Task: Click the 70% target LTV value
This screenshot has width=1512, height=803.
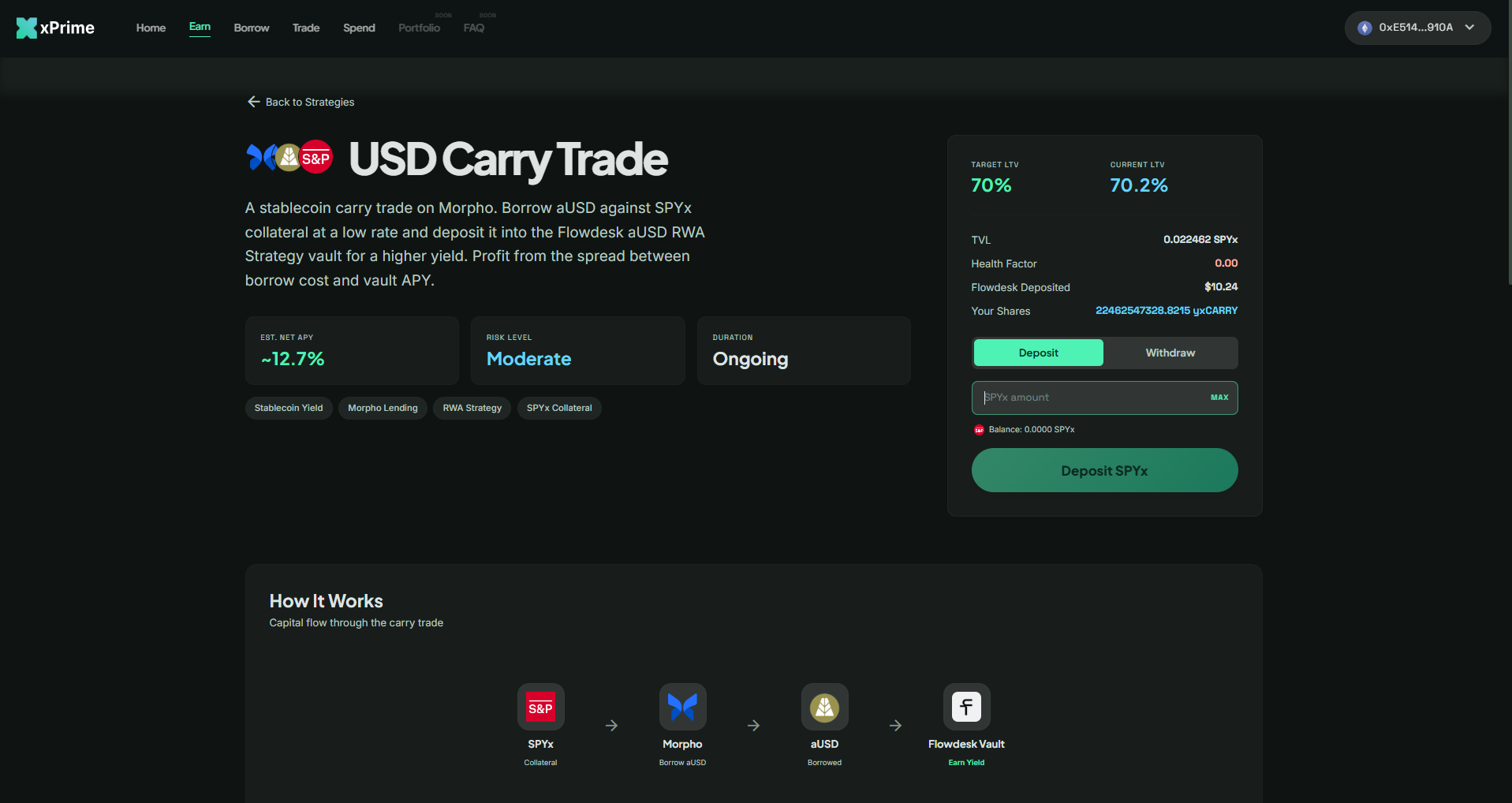Action: coord(991,185)
